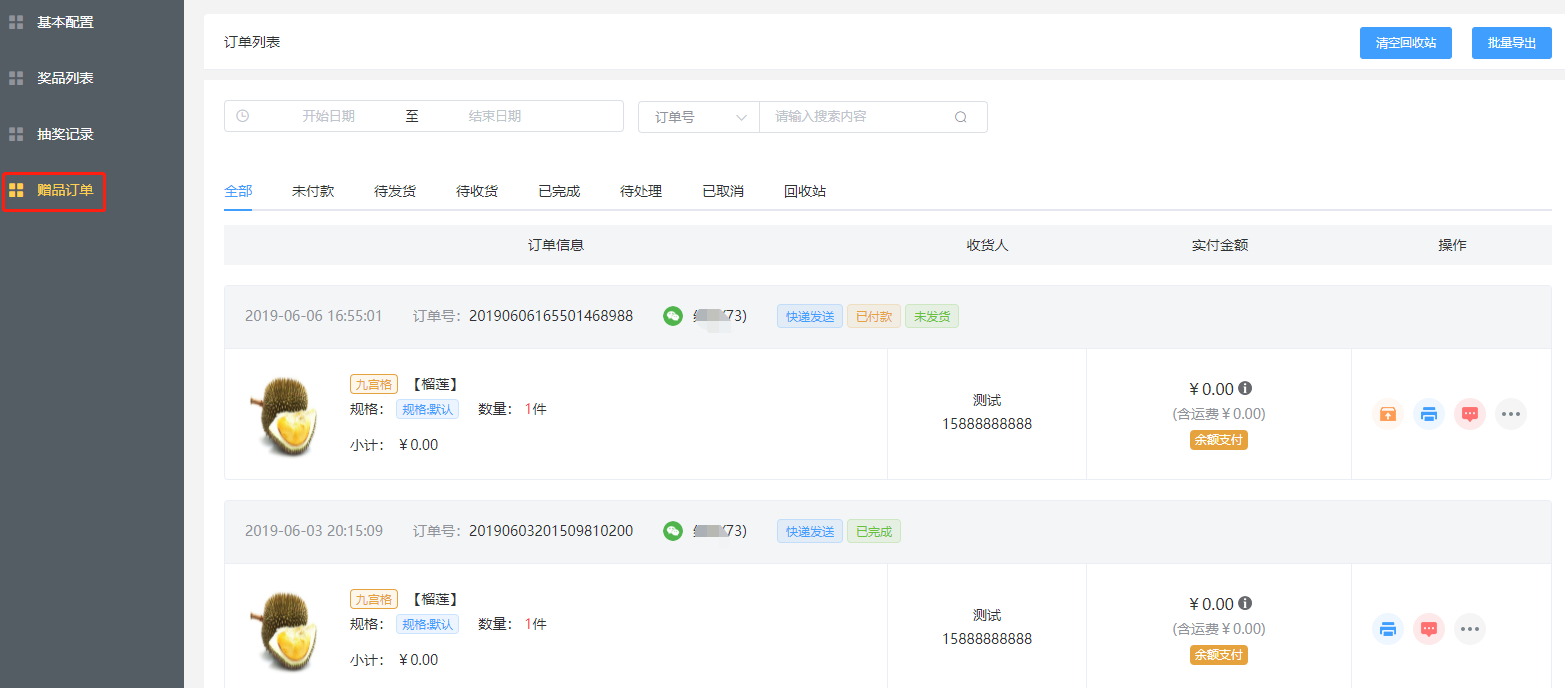
Task: Click the info icon beside second order's ¥0.00
Action: coord(1245,604)
